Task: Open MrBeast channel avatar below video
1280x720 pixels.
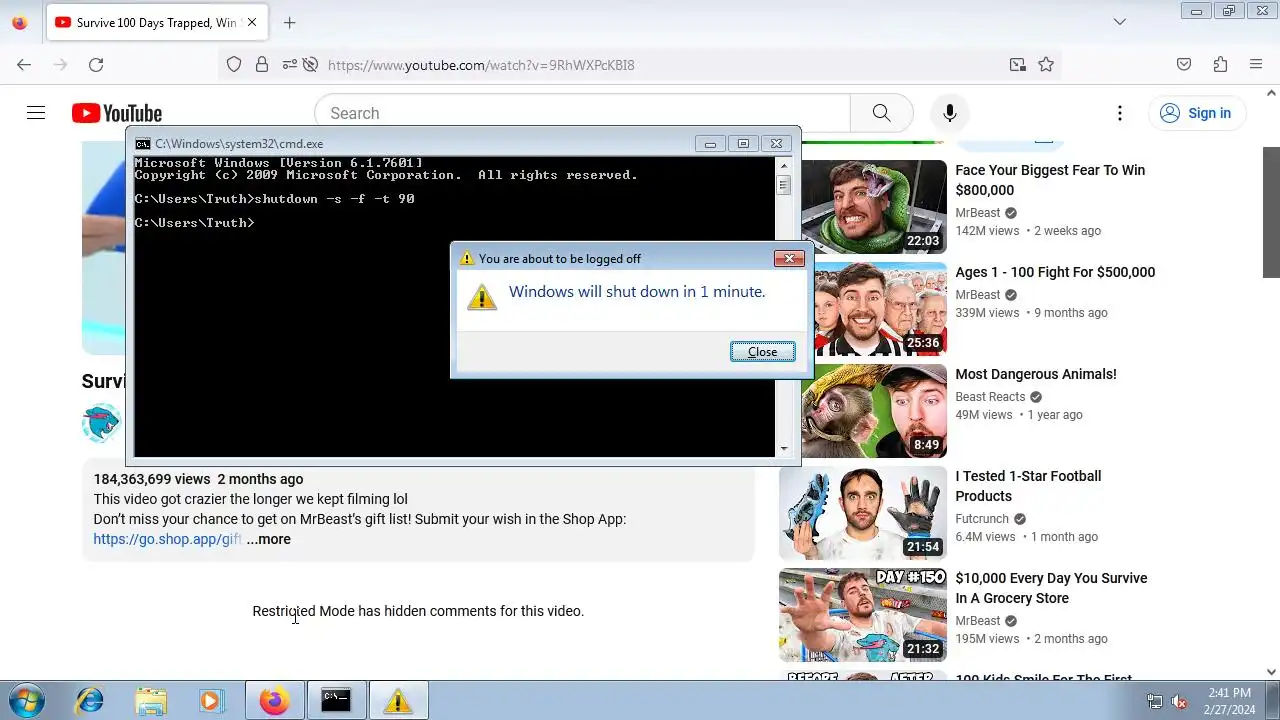Action: pos(102,423)
